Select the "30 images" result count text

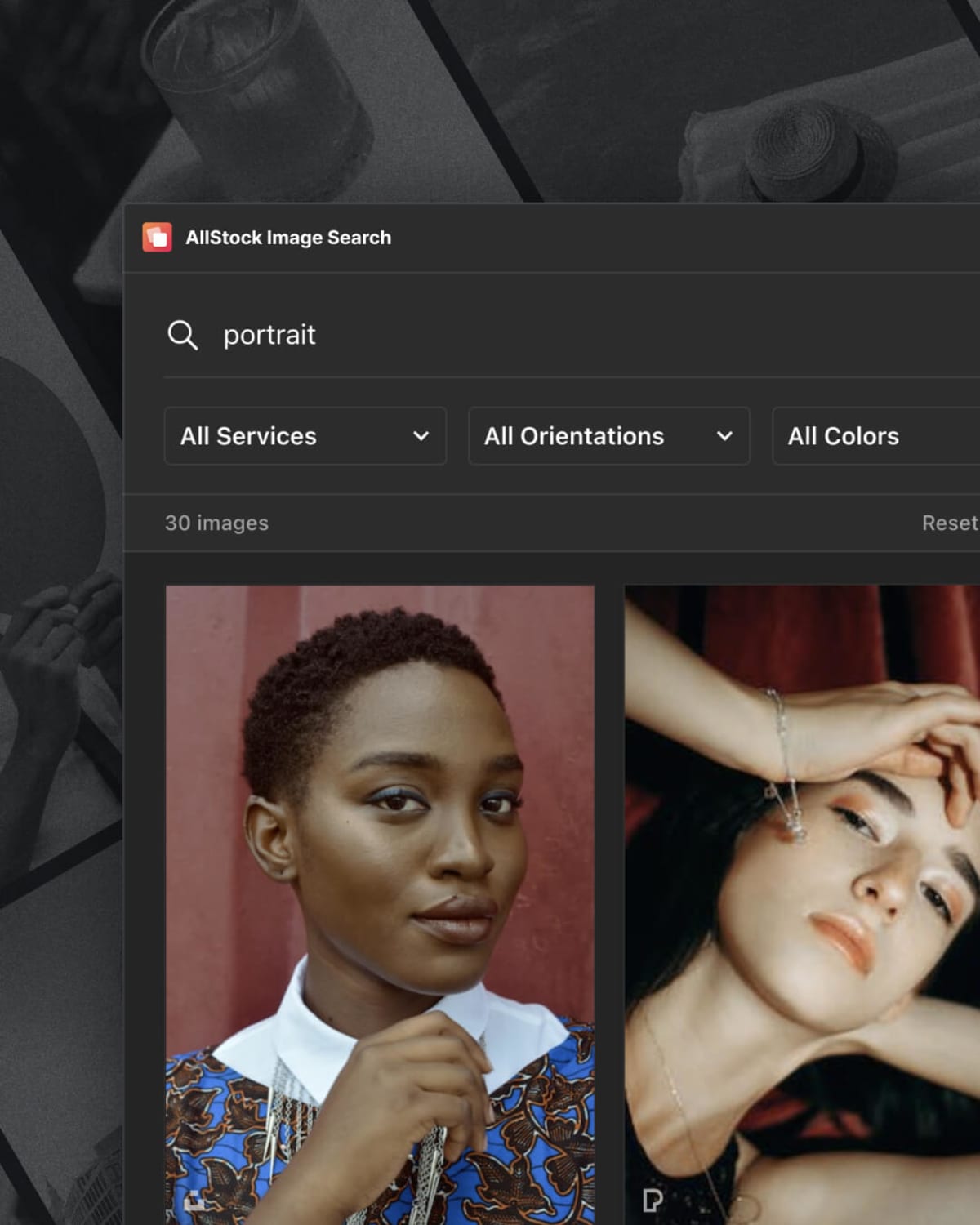pos(216,523)
